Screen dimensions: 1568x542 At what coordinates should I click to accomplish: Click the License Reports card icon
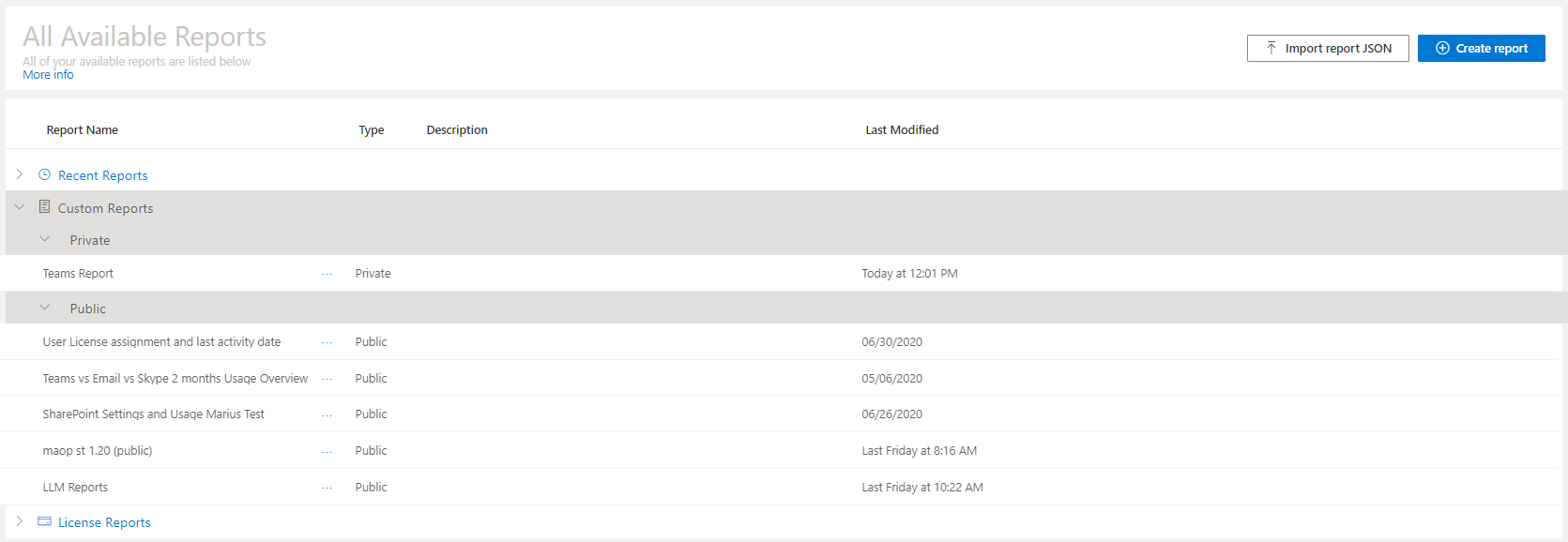pos(44,521)
